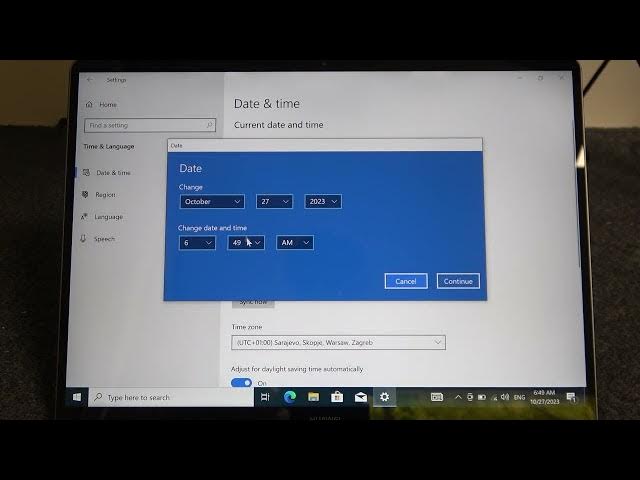Click the Current date and time heading
Screen dimensions: 640x480
(x=278, y=125)
